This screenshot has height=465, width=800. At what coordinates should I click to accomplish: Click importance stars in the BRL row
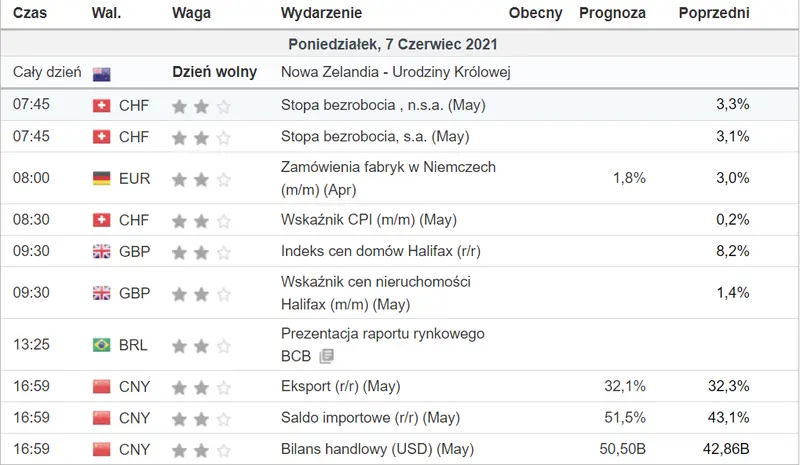[201, 346]
